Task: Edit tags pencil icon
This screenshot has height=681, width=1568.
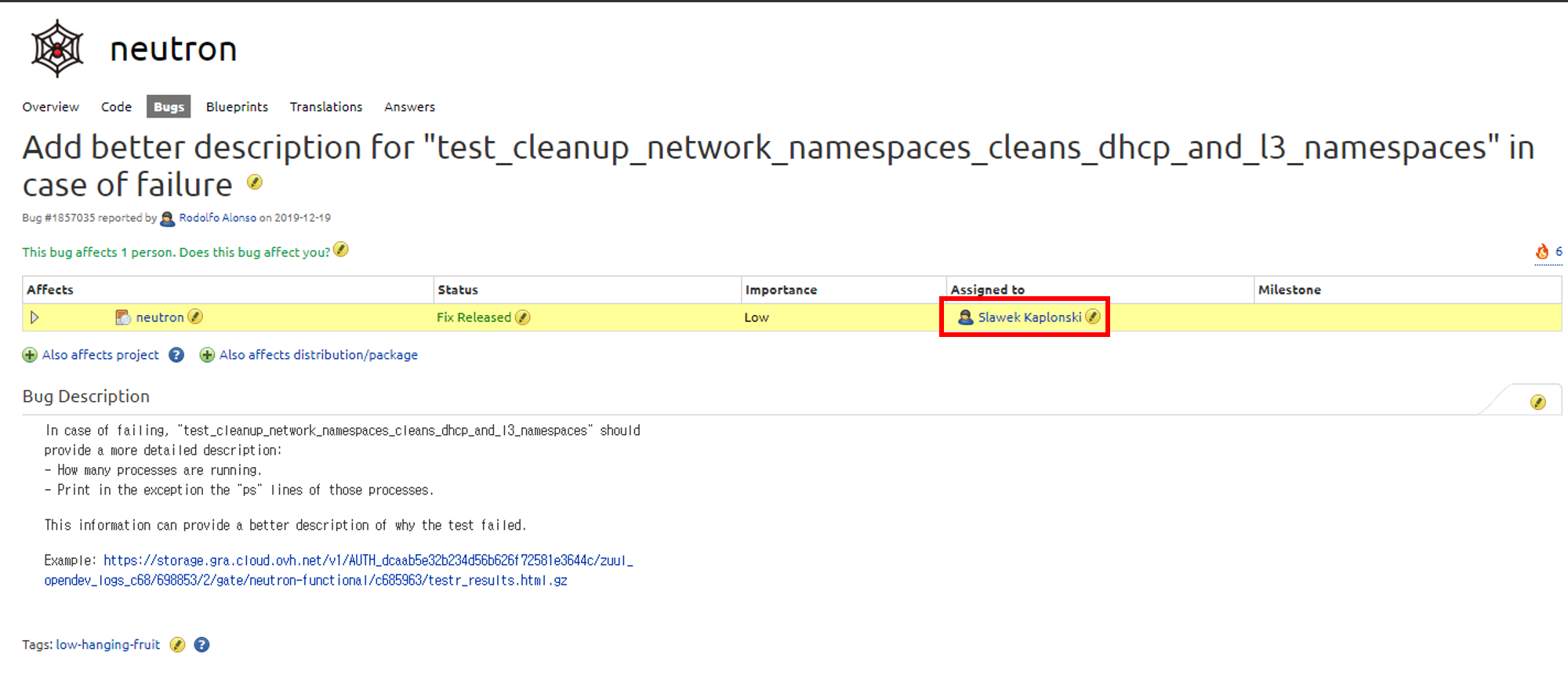Action: 178,645
